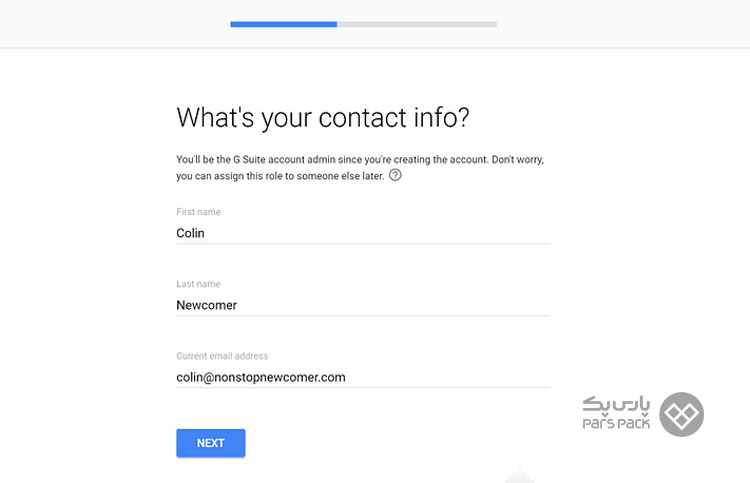The width and height of the screenshot is (750, 483).
Task: Focus the Current email address field
Action: [363, 377]
